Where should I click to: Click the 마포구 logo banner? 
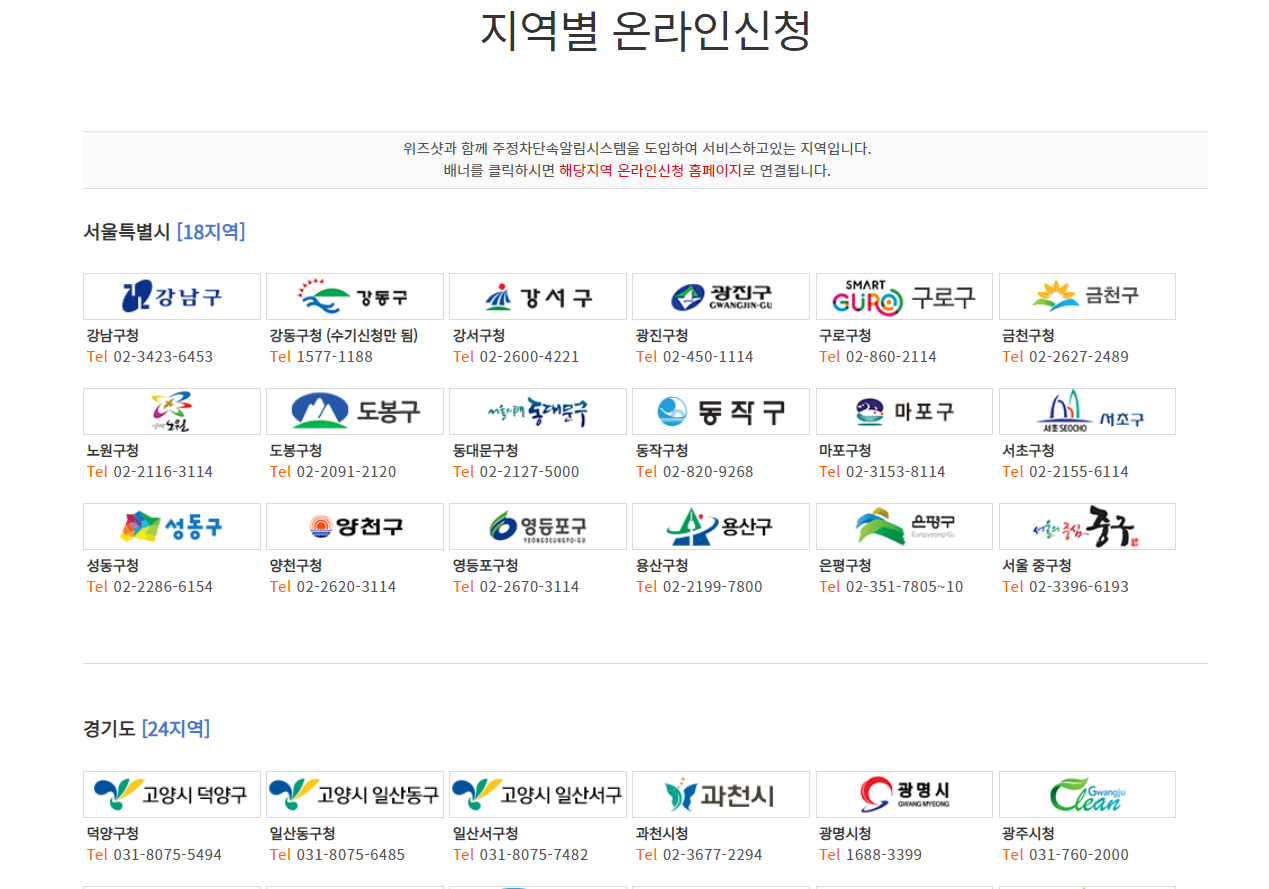coord(905,411)
